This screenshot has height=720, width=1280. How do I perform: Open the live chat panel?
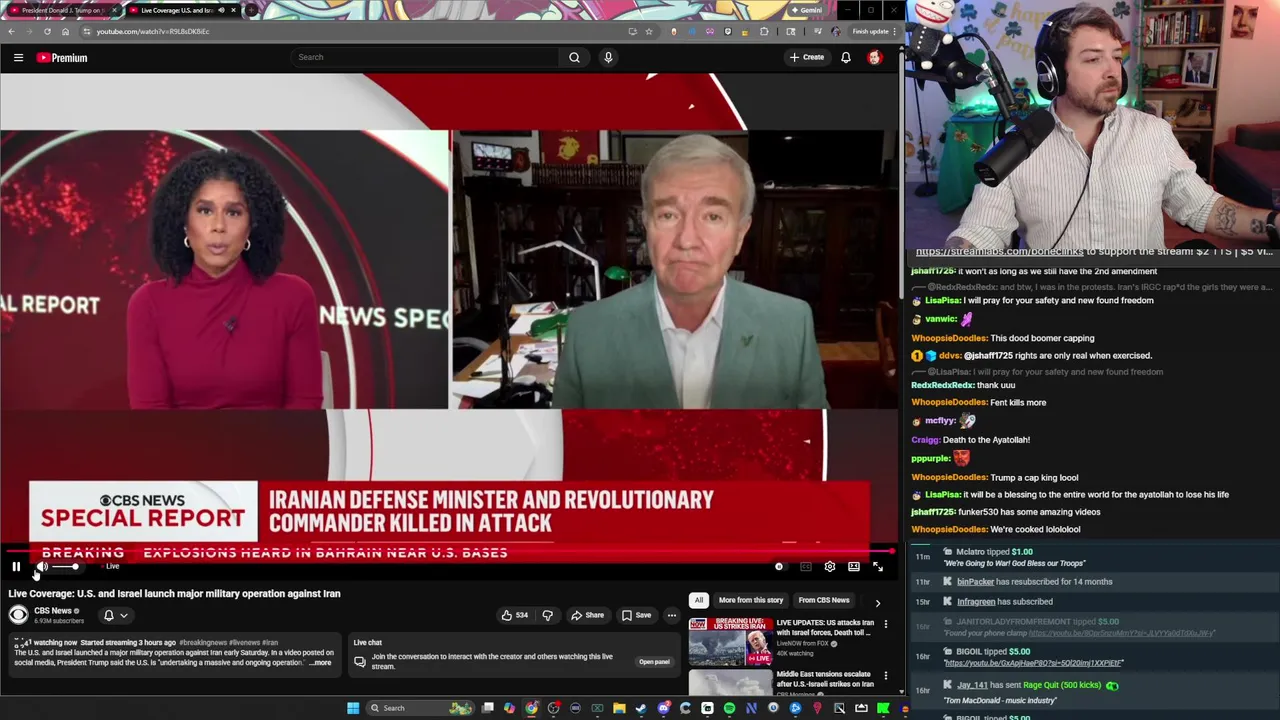pyautogui.click(x=654, y=662)
